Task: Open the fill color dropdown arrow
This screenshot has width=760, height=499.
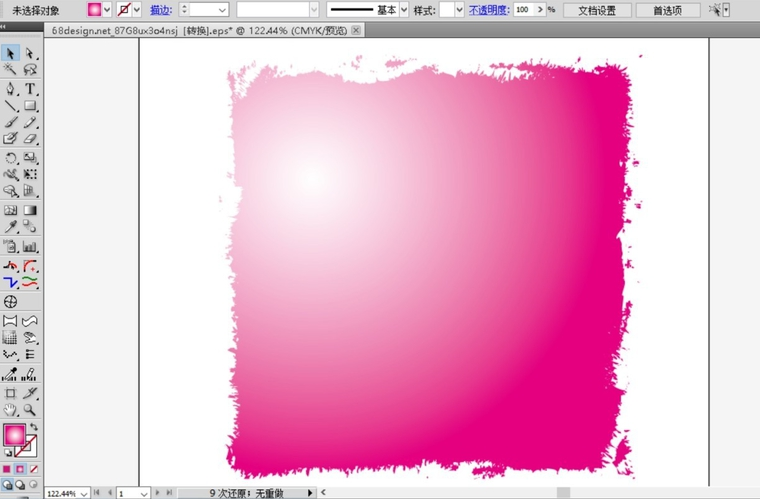Action: click(x=107, y=10)
